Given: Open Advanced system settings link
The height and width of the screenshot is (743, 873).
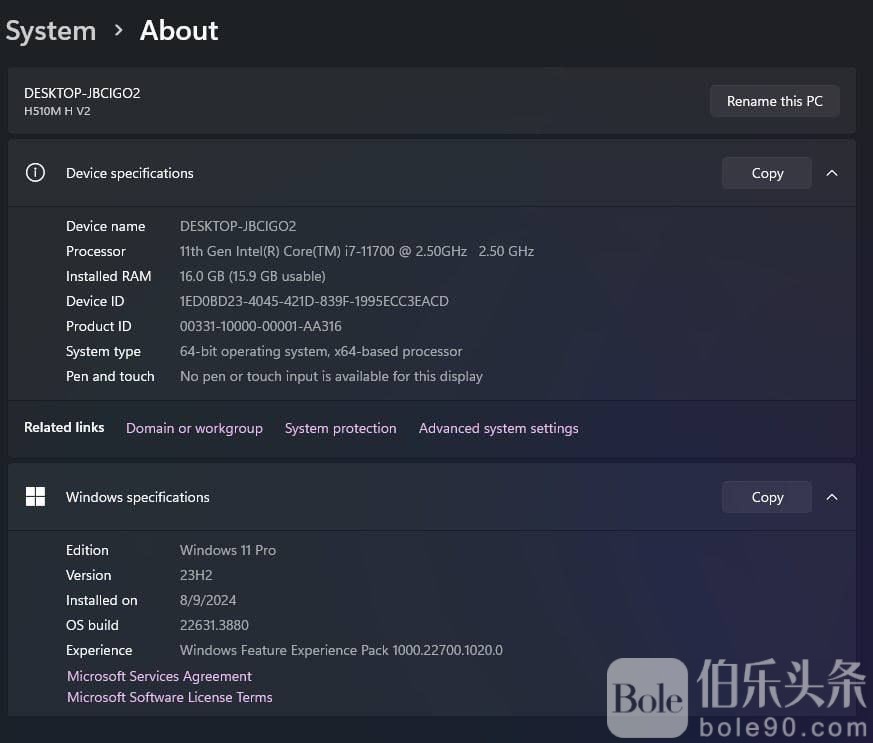Looking at the screenshot, I should (x=498, y=428).
